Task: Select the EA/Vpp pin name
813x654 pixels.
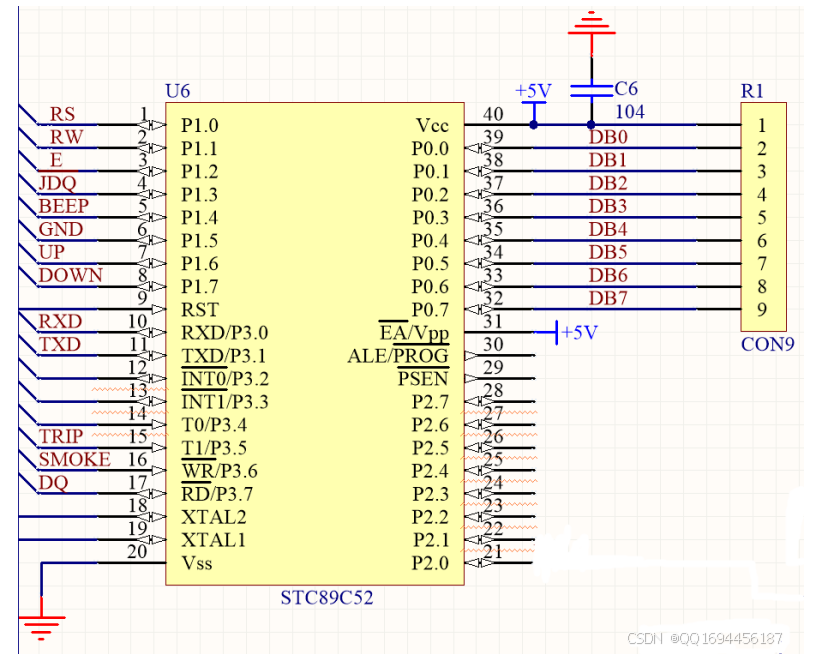Action: [414, 333]
